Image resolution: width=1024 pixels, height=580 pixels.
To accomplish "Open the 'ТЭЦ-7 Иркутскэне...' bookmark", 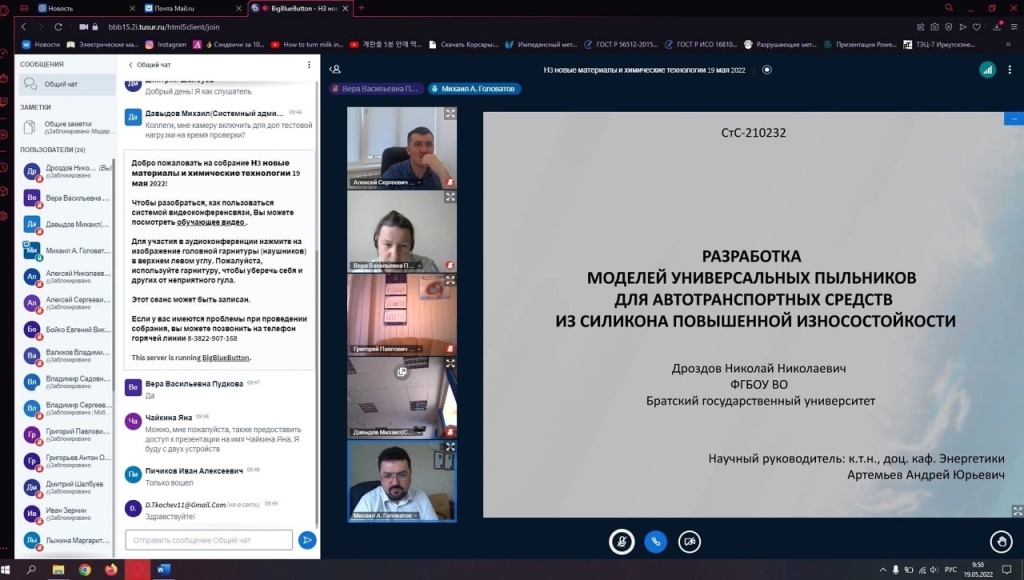I will point(939,44).
